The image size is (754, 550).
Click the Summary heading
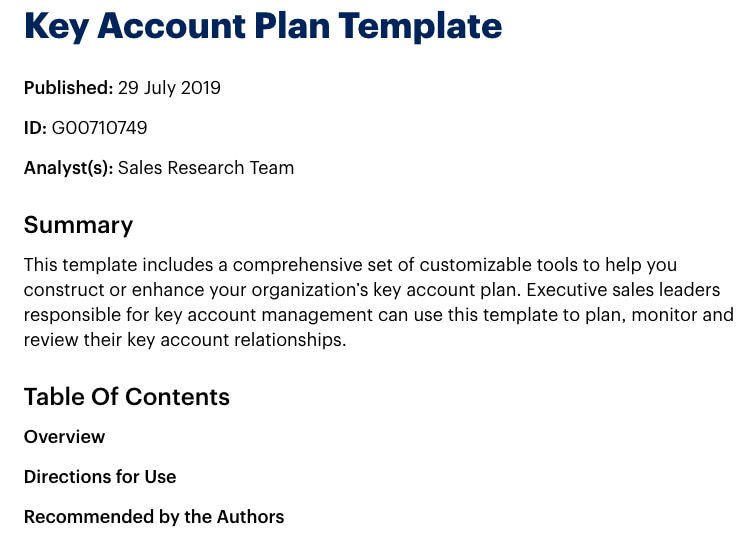coord(78,225)
